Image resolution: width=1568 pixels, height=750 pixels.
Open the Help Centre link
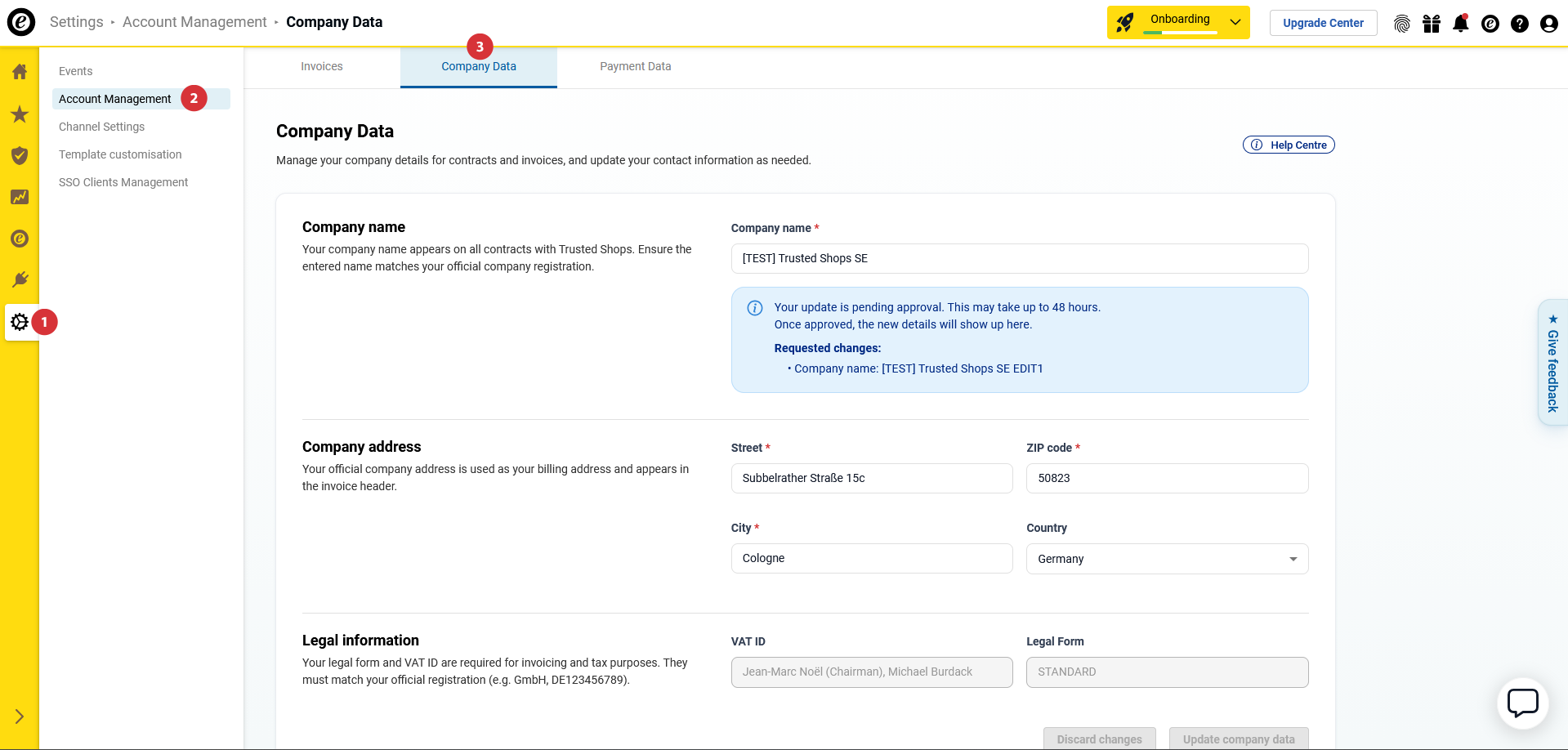coord(1289,145)
